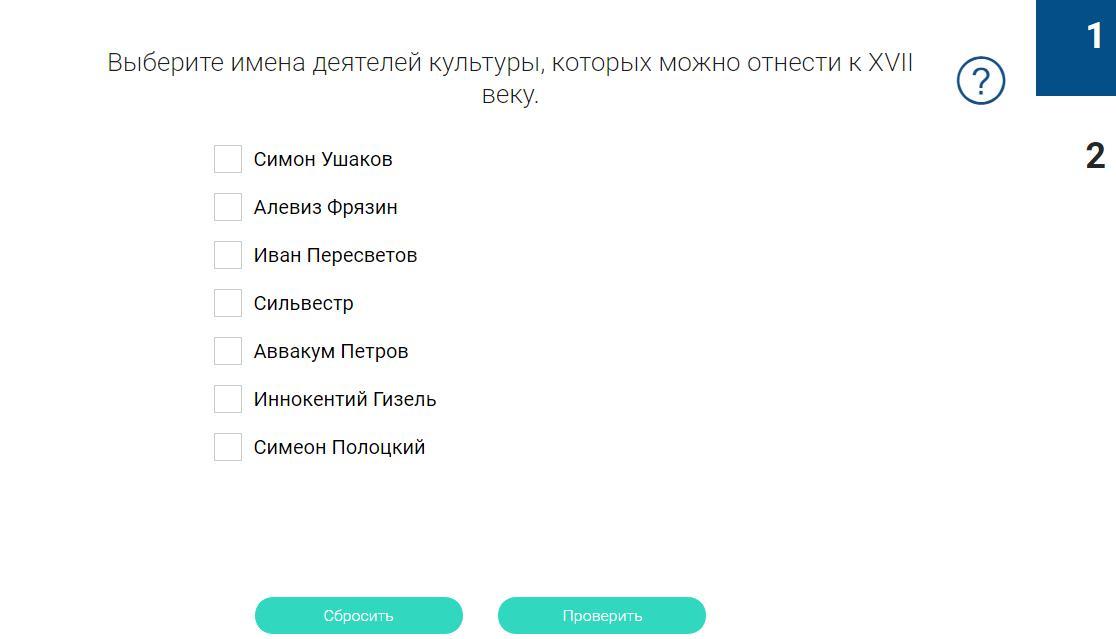This screenshot has width=1116, height=639.
Task: Click the label text Иван Пересветов
Action: 335,255
